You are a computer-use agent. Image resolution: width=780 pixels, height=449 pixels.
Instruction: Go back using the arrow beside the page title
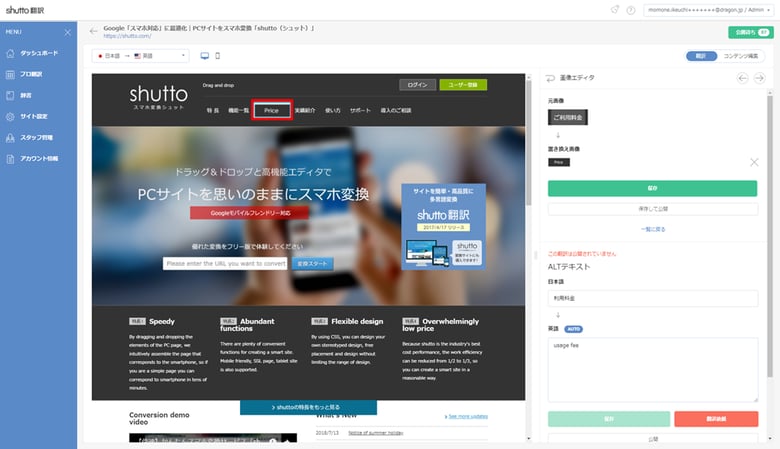point(94,31)
